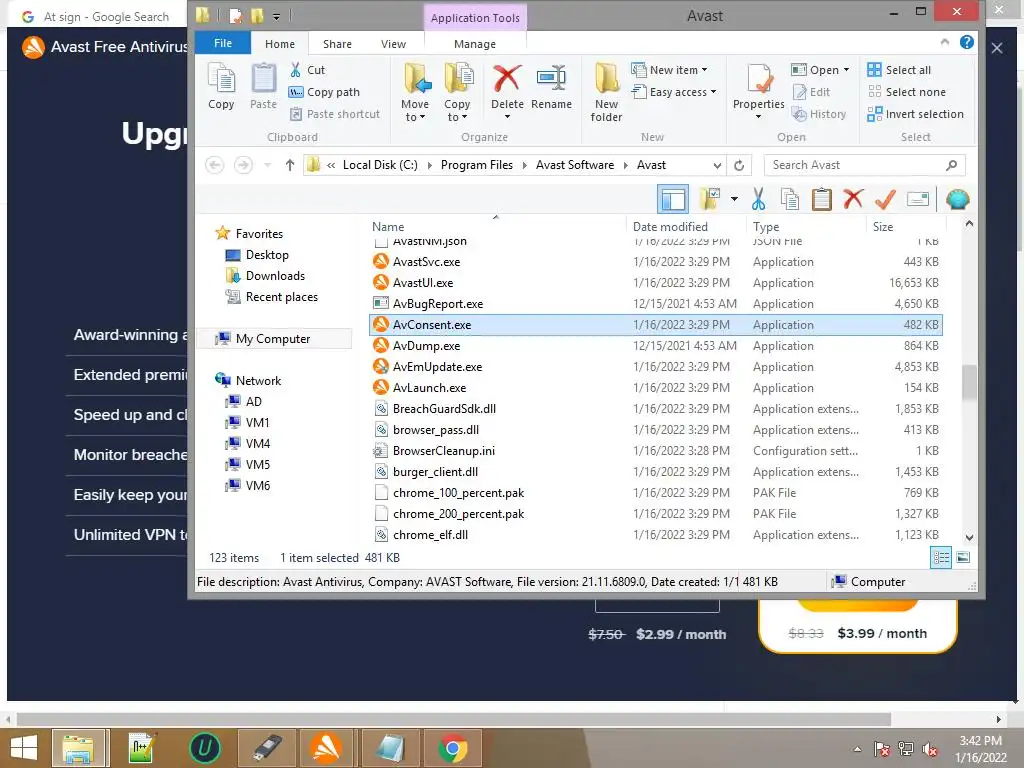This screenshot has width=1024, height=768.
Task: Open file History from the ribbon
Action: click(x=819, y=114)
